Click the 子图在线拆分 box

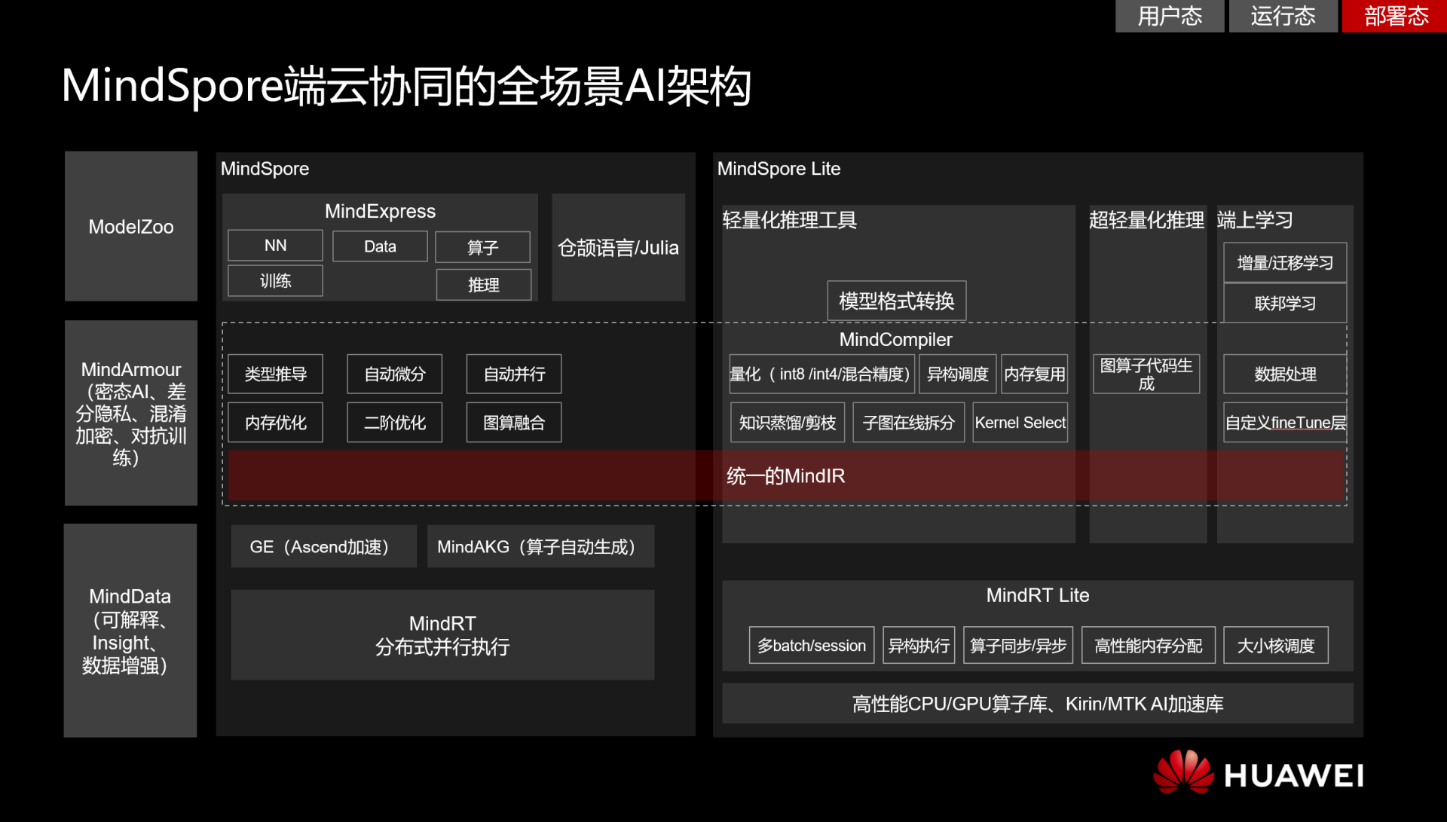click(x=909, y=423)
